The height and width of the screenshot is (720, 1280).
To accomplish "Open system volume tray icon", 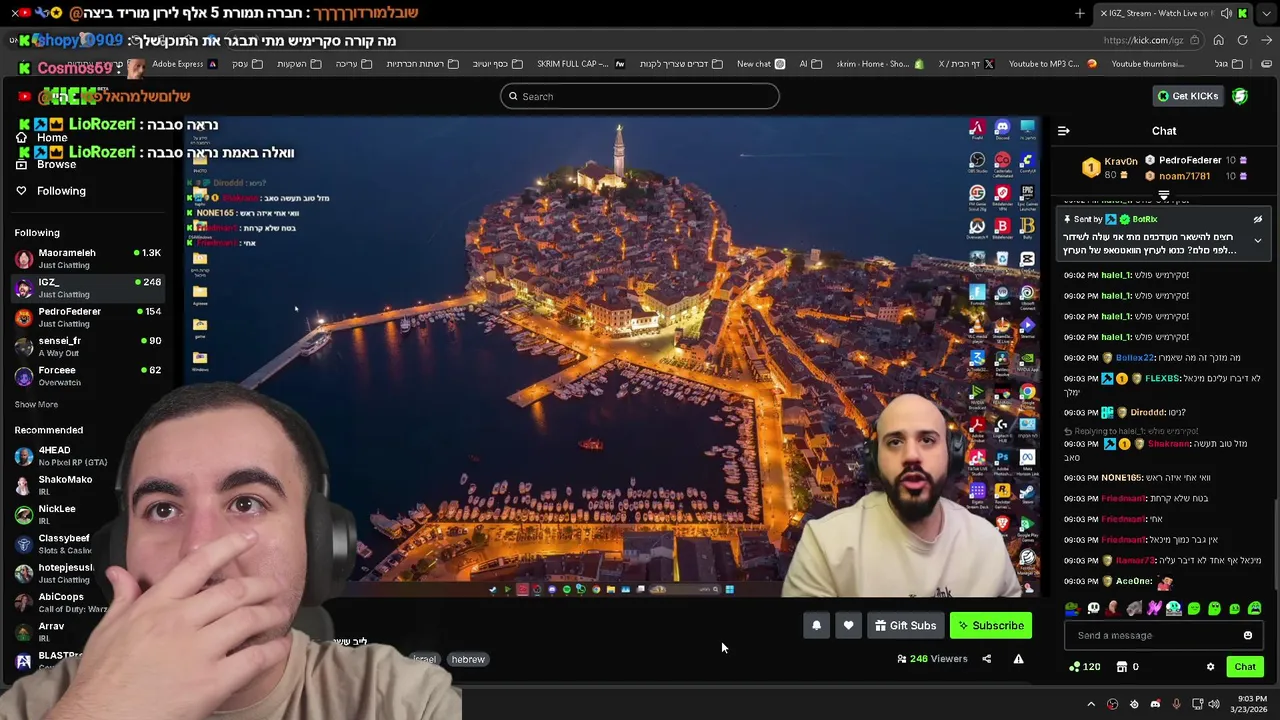I will point(1214,704).
